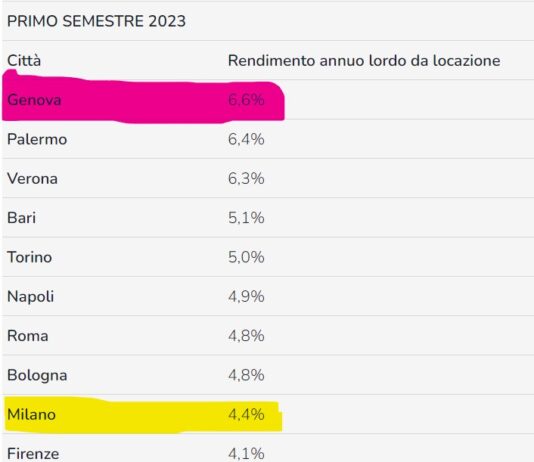Click the 4,9% yield for Napoli

(x=246, y=297)
